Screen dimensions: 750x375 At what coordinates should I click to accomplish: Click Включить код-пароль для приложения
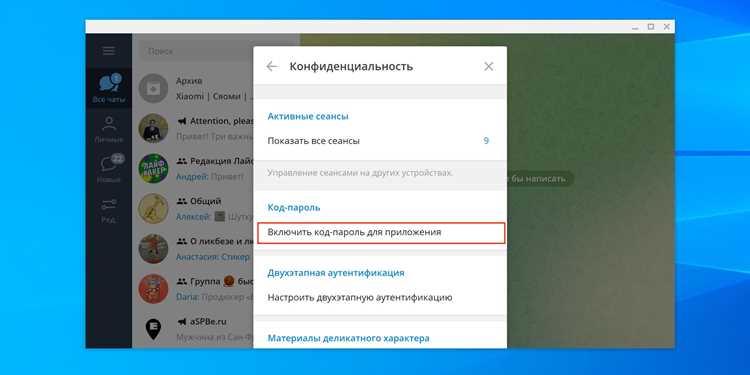point(381,232)
